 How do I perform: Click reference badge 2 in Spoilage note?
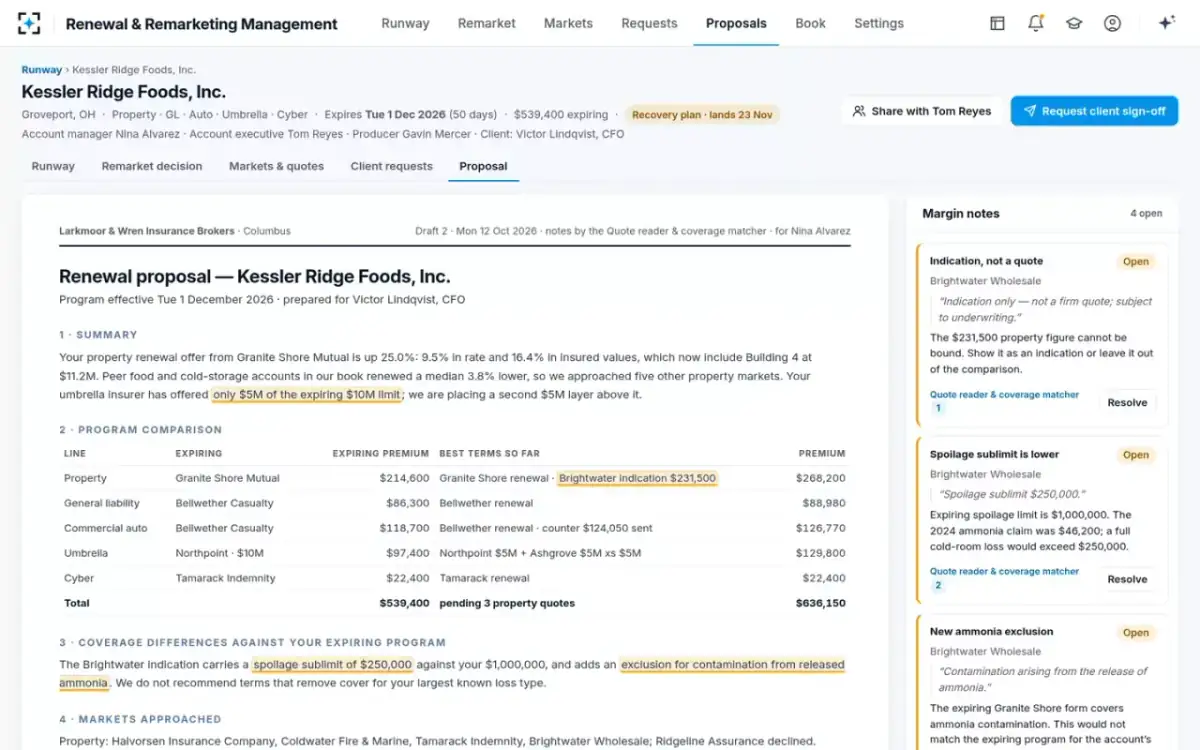[938, 585]
